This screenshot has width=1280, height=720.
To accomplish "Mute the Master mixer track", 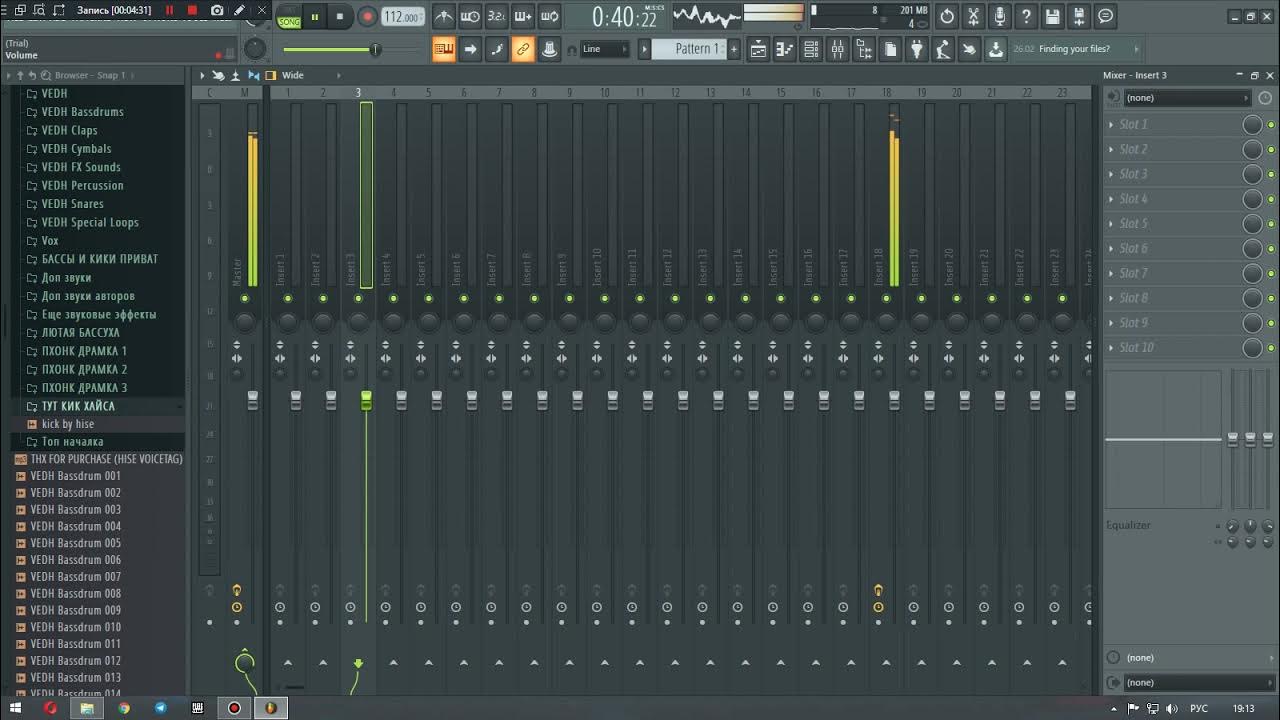I will click(x=244, y=298).
